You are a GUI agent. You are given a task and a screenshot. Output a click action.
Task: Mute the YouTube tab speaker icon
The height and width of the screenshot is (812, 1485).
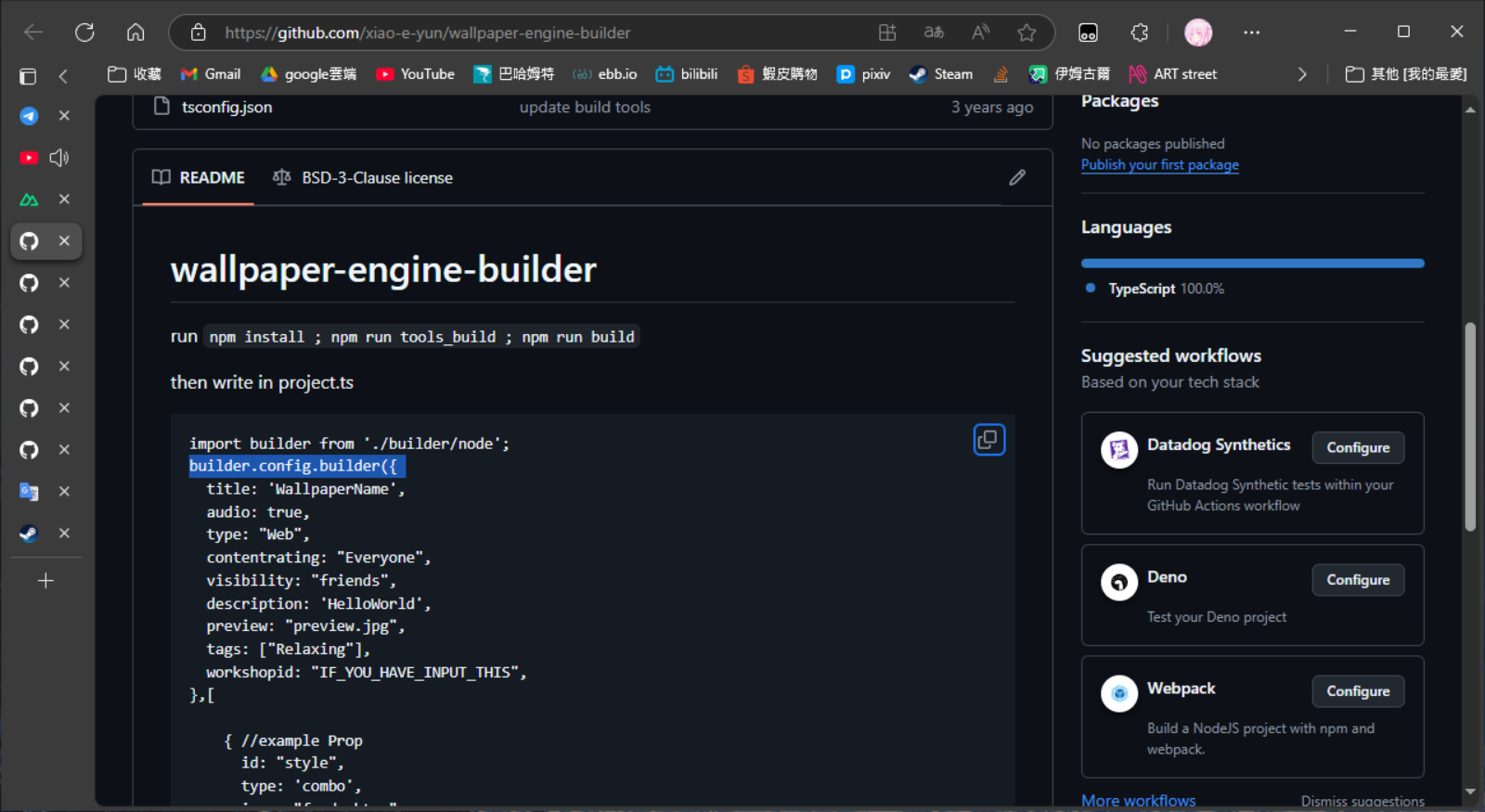59,158
